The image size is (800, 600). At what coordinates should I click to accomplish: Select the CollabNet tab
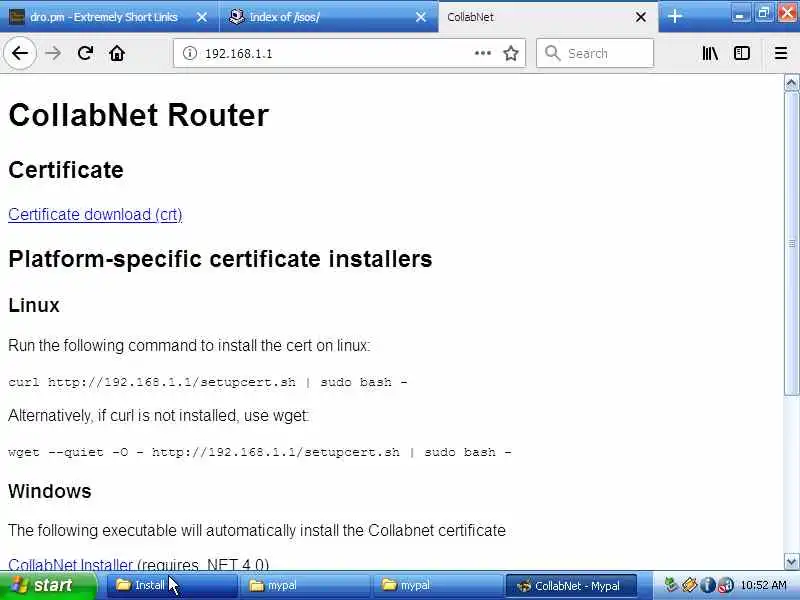click(548, 17)
